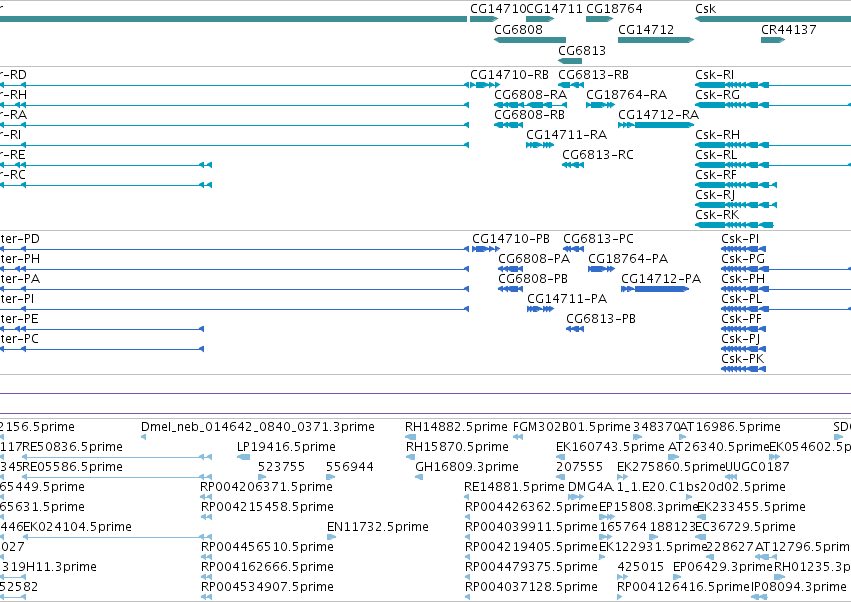Select cDNA entry 523755
851x602 pixels.
pos(281,467)
